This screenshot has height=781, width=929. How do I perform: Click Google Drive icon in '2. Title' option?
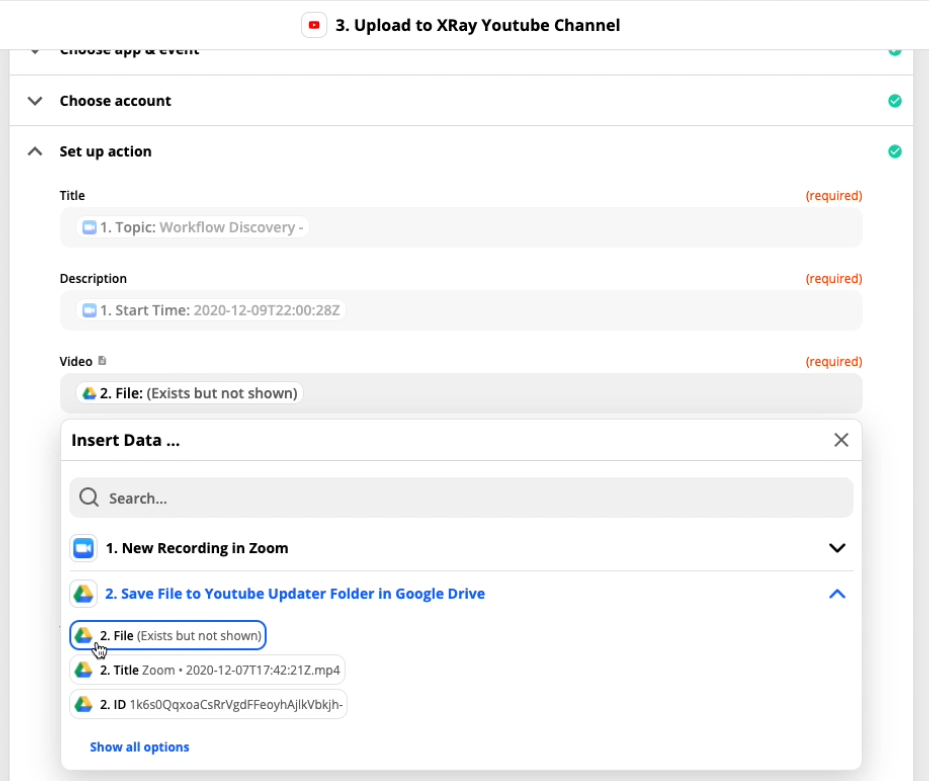(x=84, y=670)
